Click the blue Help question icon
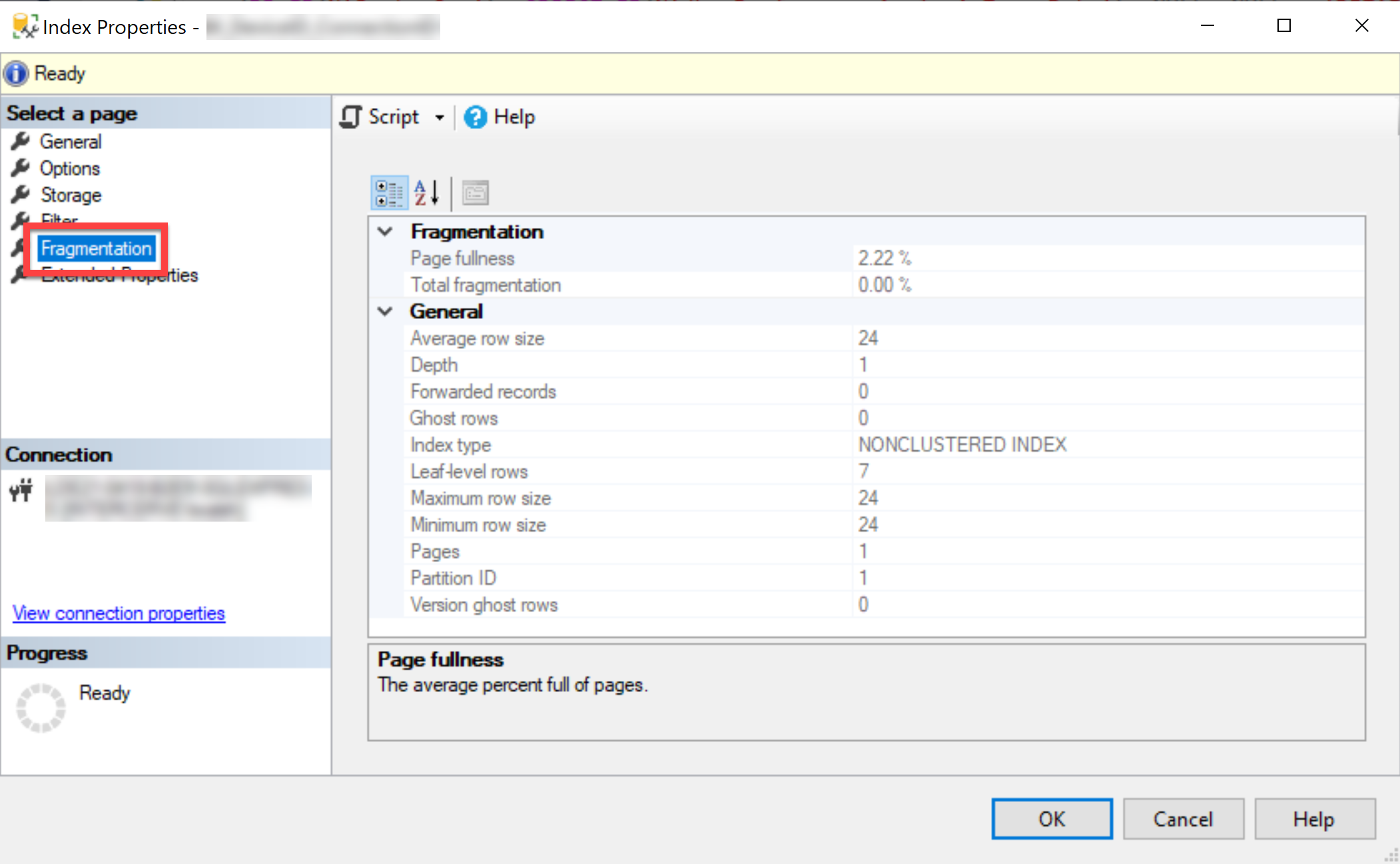 476,117
